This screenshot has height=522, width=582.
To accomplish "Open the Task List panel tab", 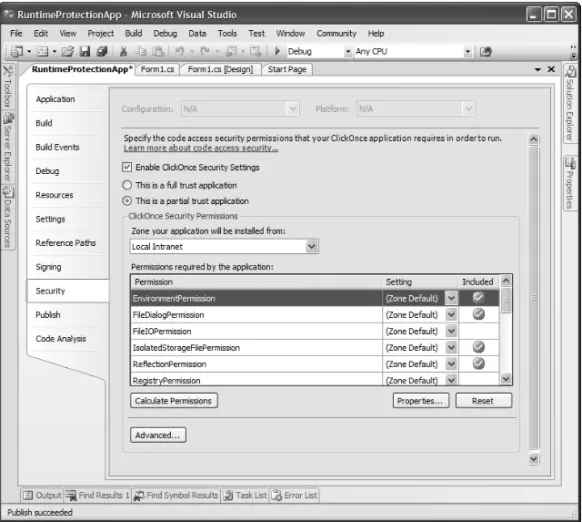I will 245,495.
